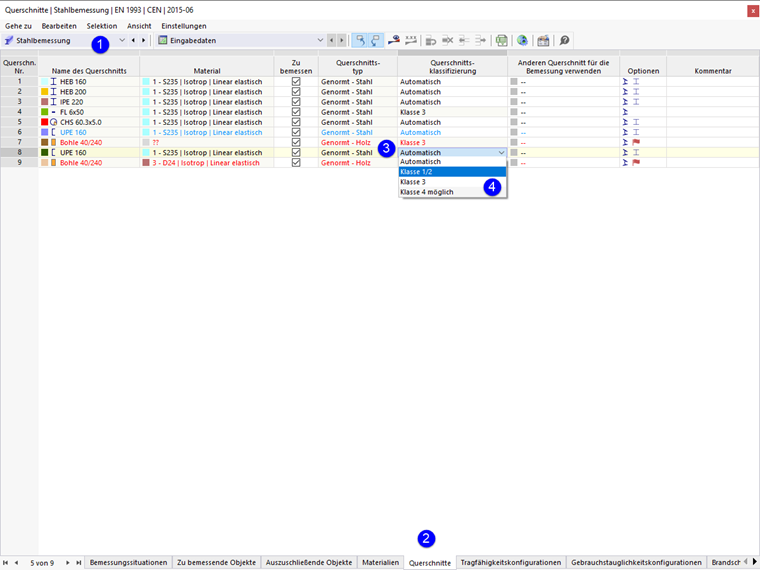The width and height of the screenshot is (760, 570).
Task: Click the 'Klasse 3' cell in row 4
Action: tap(452, 112)
